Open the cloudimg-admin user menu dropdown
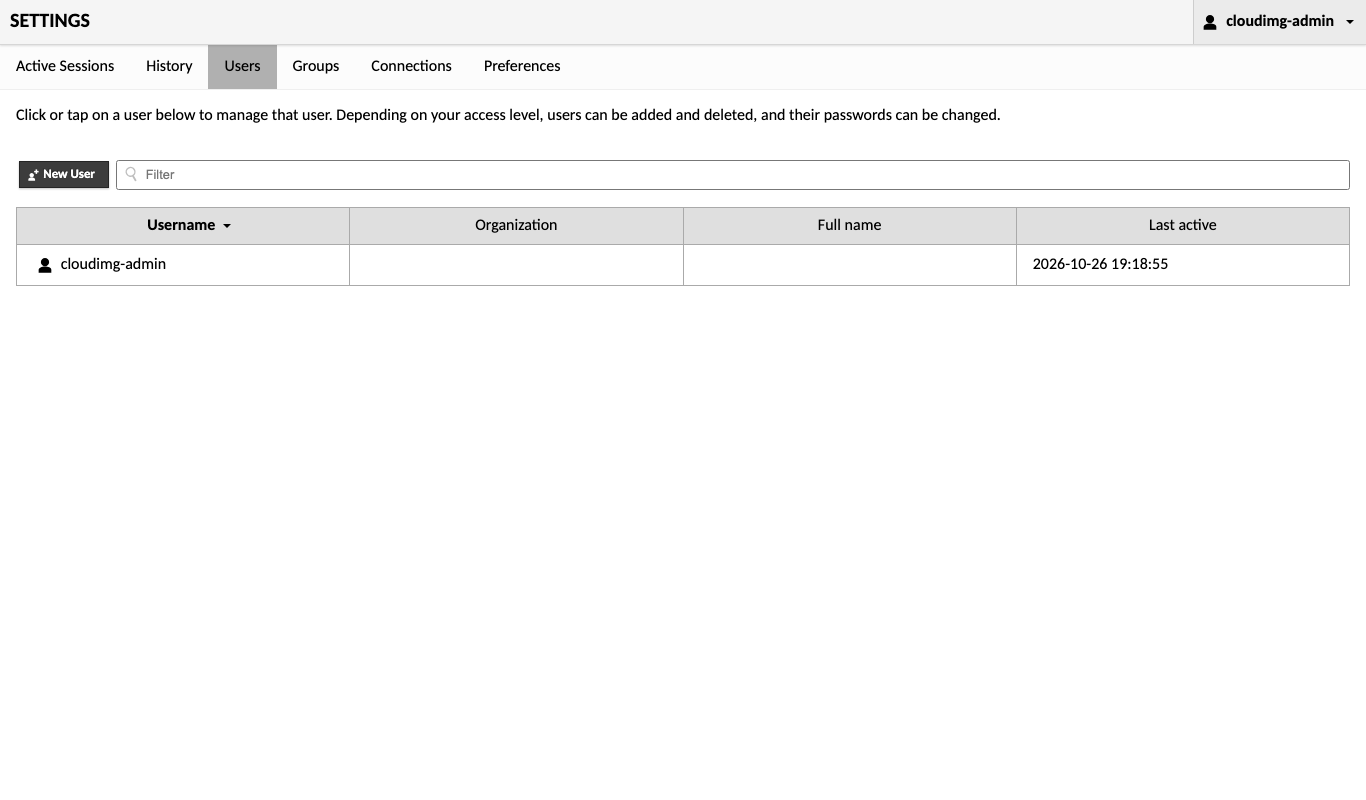The image size is (1366, 800). click(x=1279, y=22)
